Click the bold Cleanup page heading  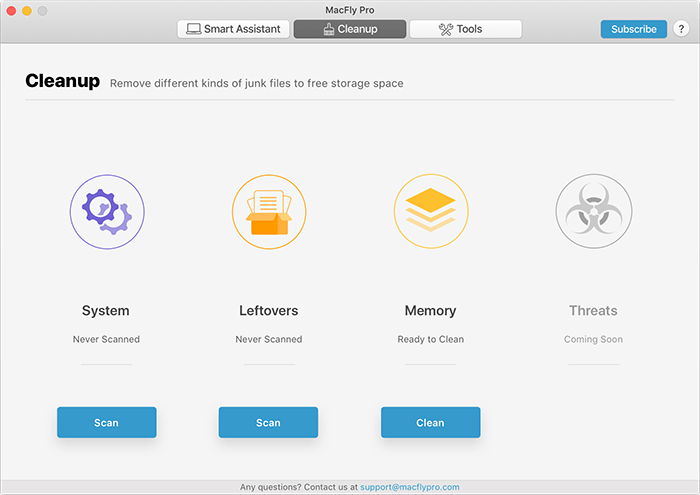(x=62, y=81)
